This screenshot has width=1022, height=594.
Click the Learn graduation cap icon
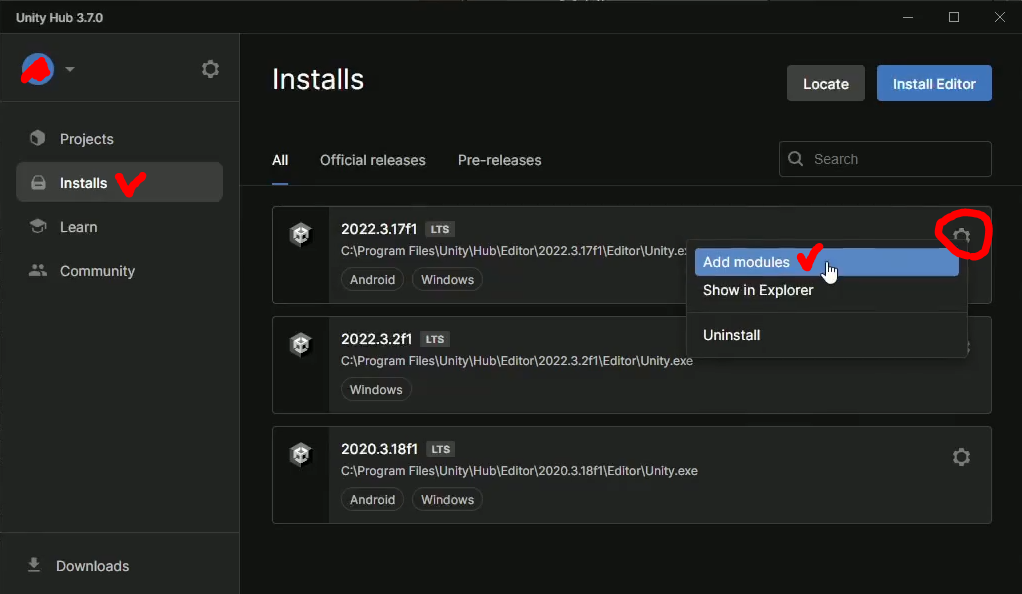pyautogui.click(x=38, y=226)
